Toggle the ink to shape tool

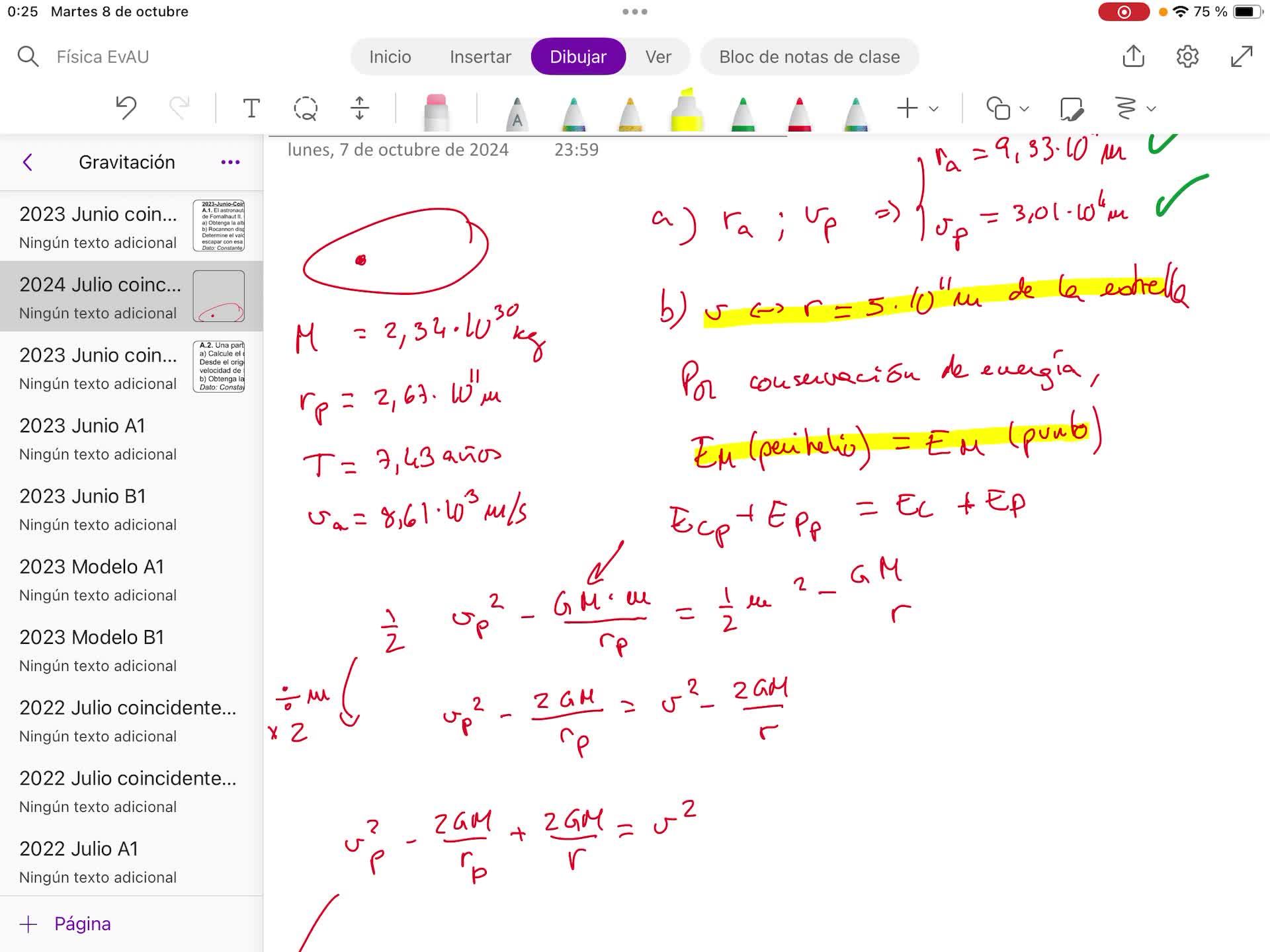pos(1071,108)
